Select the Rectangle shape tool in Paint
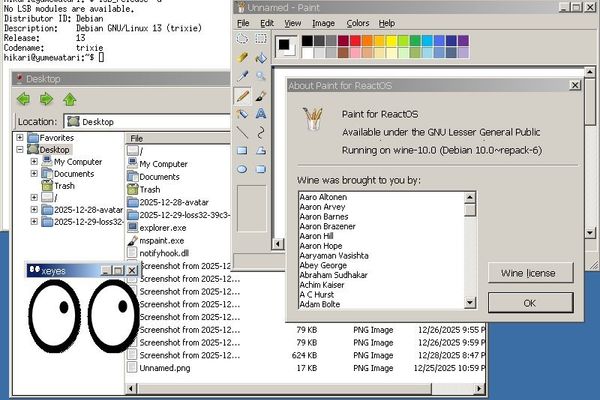The width and height of the screenshot is (600, 400). [x=242, y=150]
